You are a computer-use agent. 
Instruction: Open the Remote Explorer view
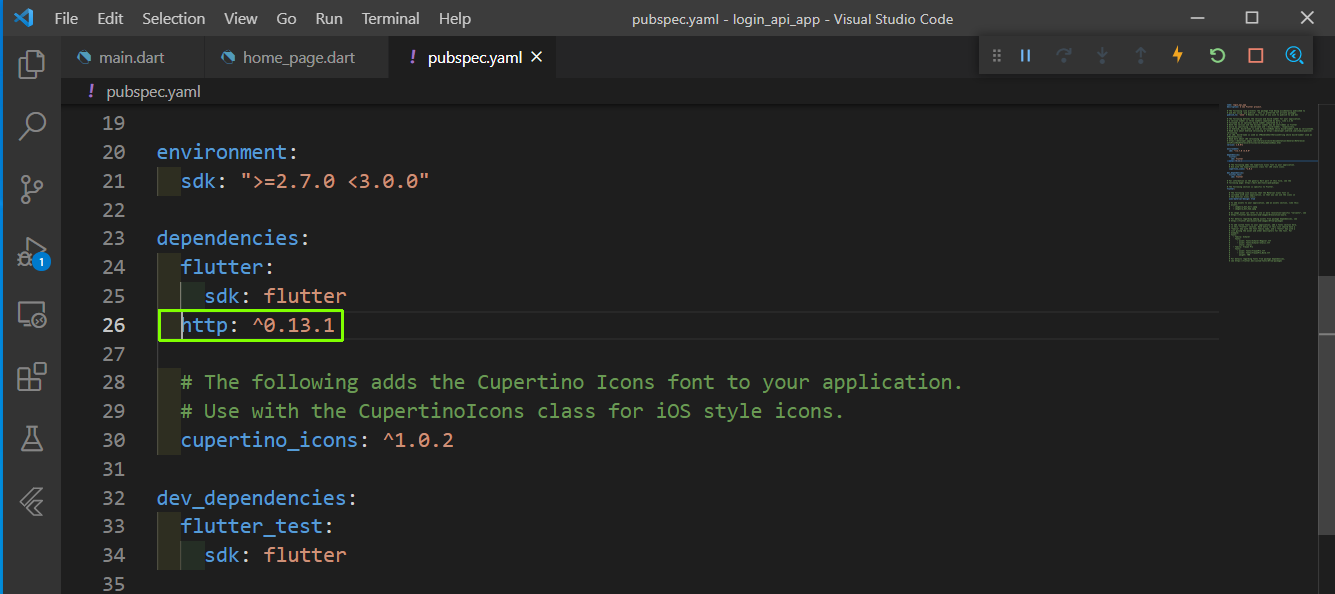coord(32,315)
